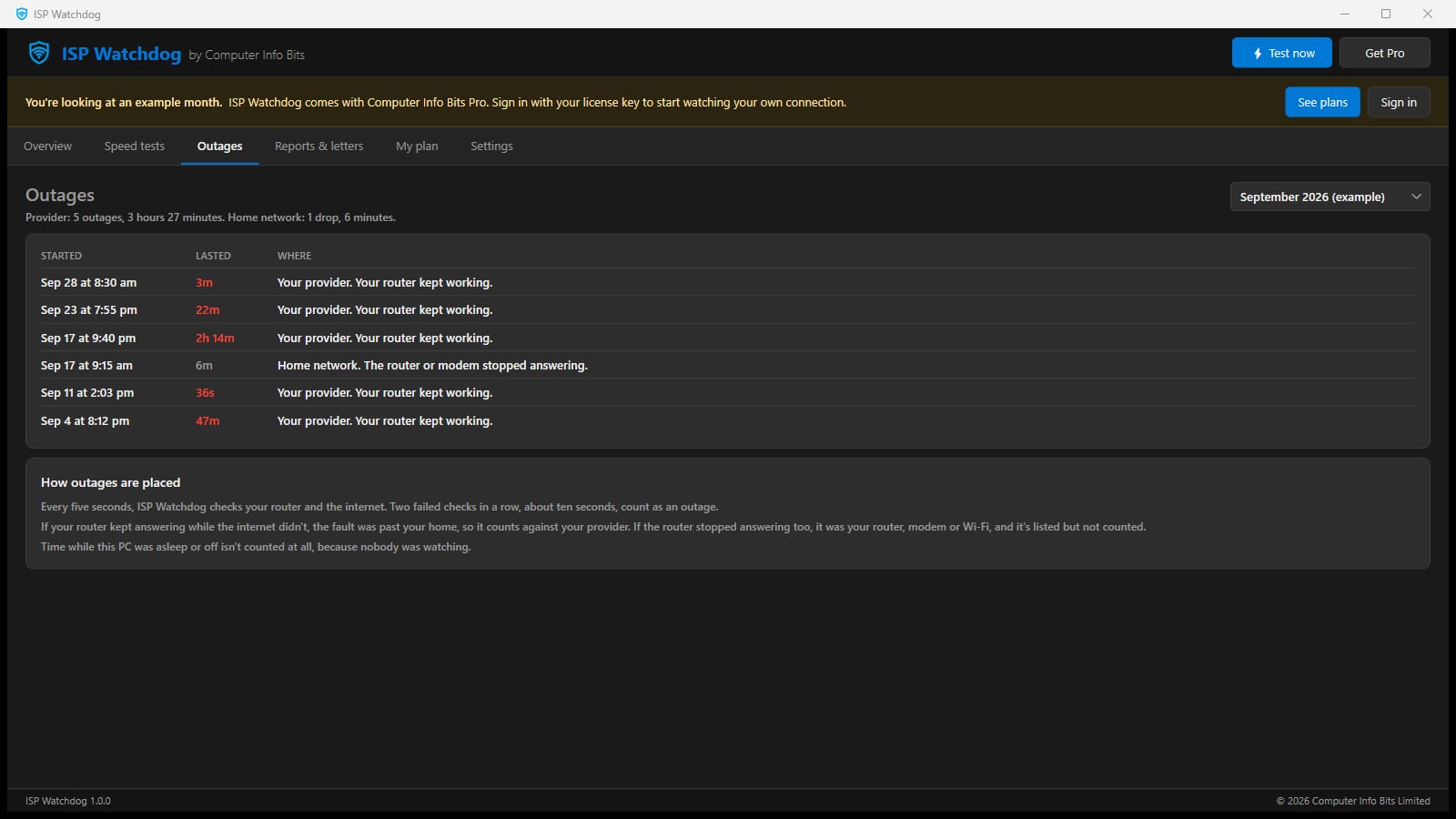
Task: Click the WHERE column header
Action: [294, 256]
